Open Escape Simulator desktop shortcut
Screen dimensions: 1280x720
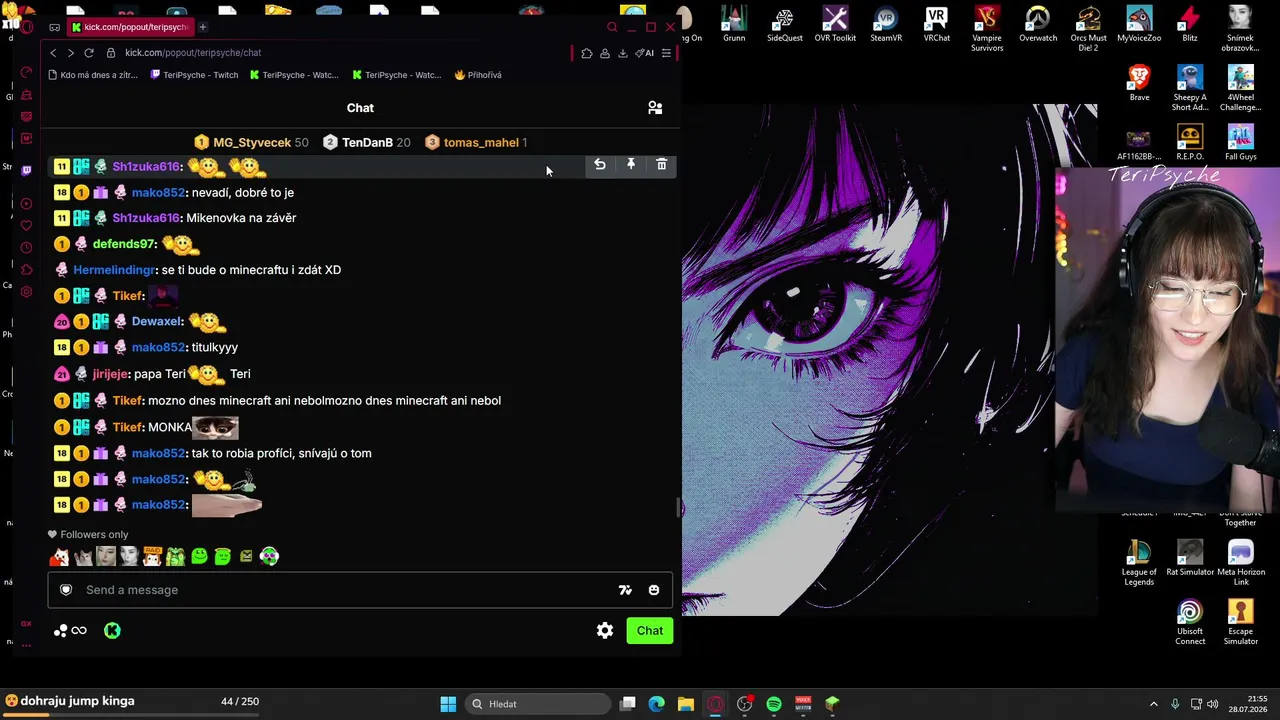tap(1241, 623)
